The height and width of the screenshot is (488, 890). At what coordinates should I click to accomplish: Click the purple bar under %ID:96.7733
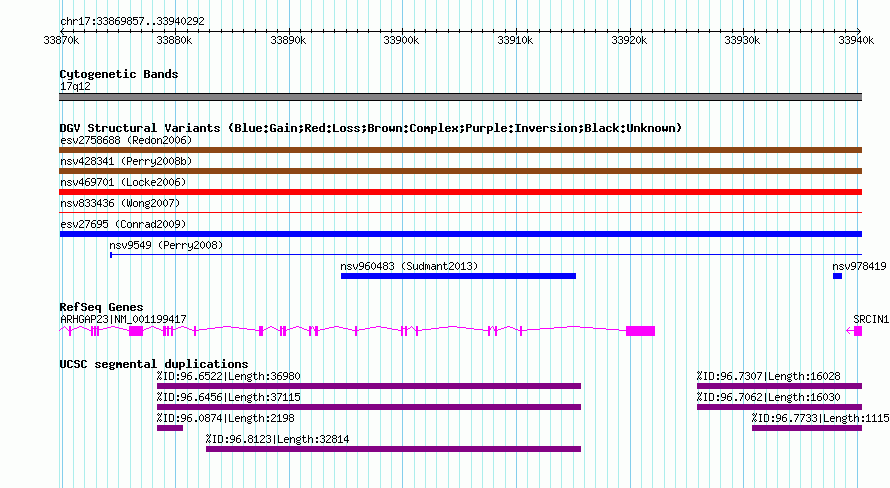[x=807, y=428]
